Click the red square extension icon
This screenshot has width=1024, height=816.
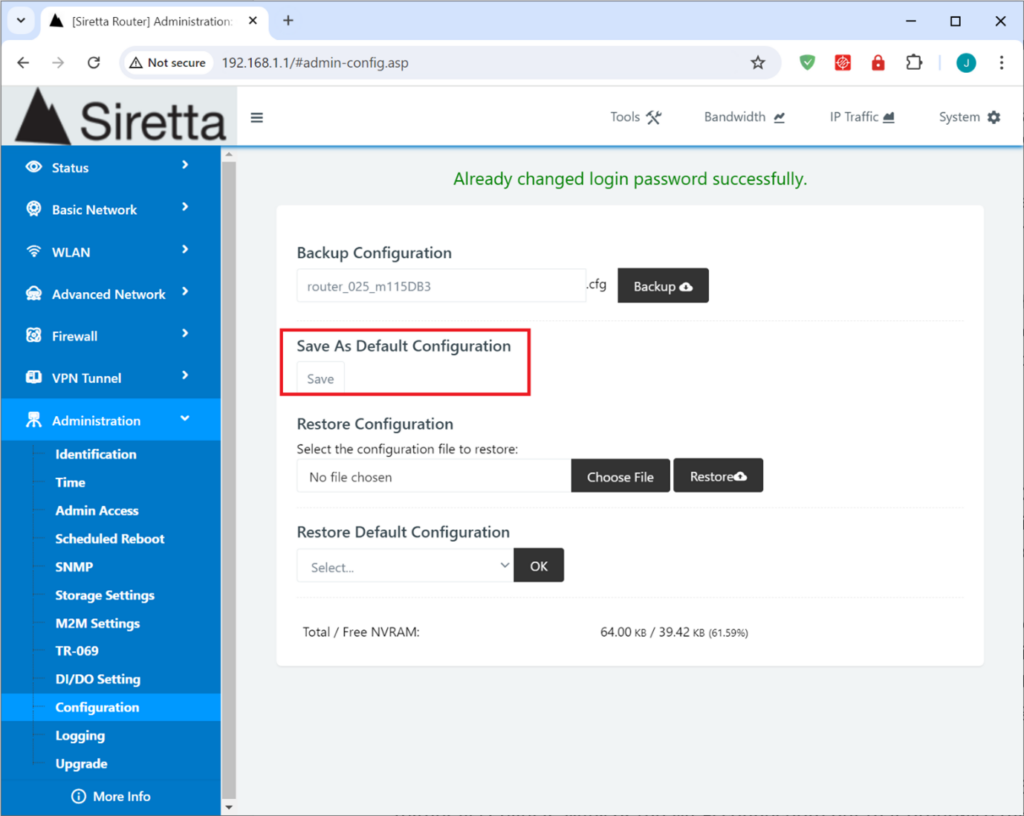842,63
